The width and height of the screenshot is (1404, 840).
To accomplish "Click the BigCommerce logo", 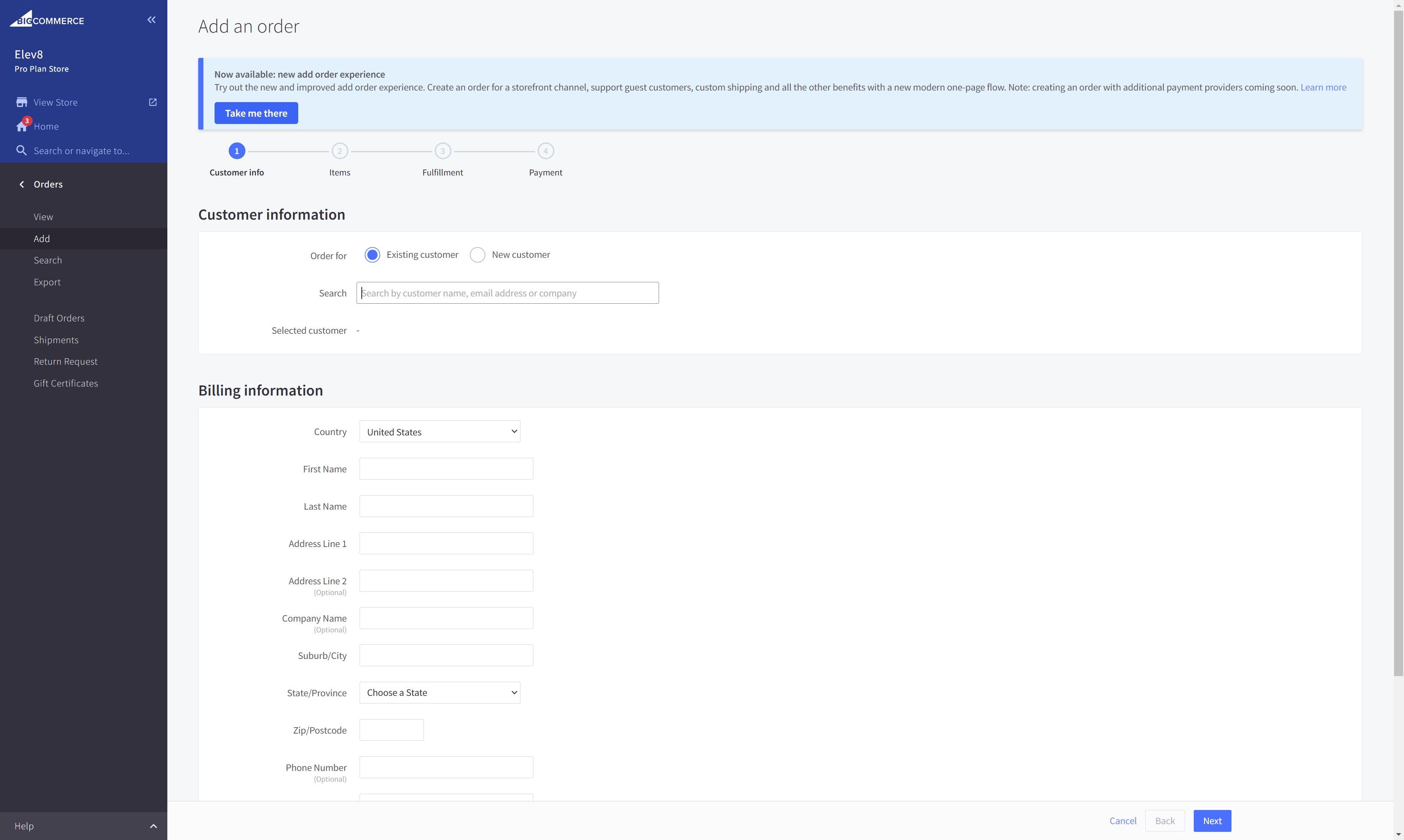I will tap(47, 20).
